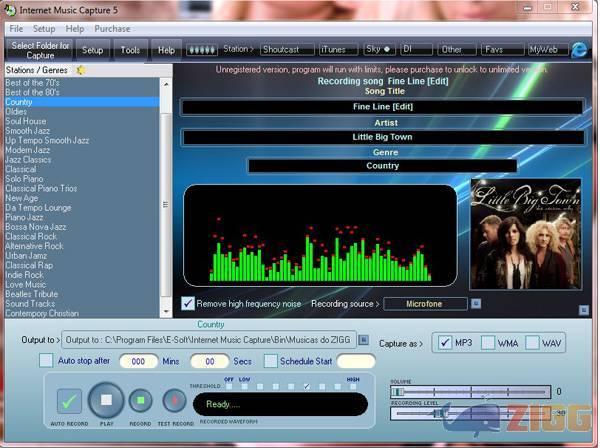Open Internet Explorer browser icon
The width and height of the screenshot is (600, 448).
[579, 49]
